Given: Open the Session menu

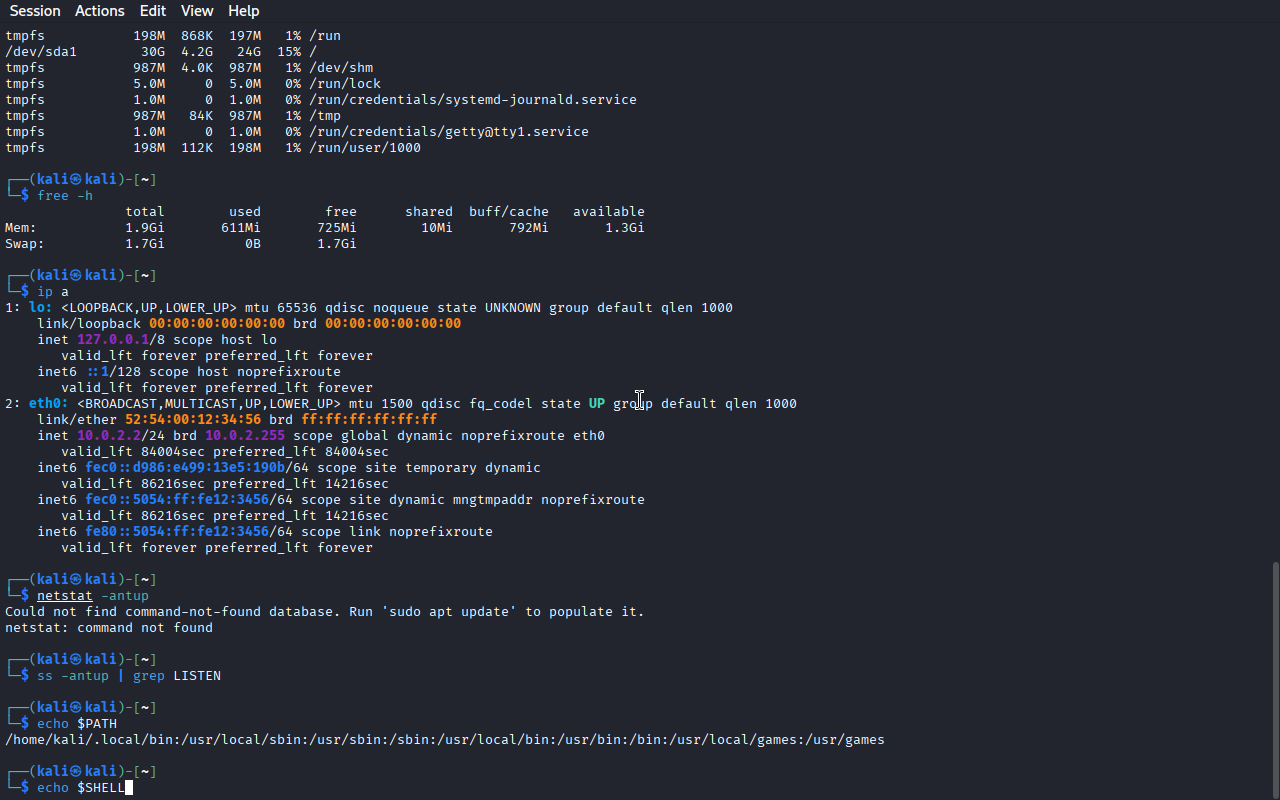Looking at the screenshot, I should click(x=35, y=11).
